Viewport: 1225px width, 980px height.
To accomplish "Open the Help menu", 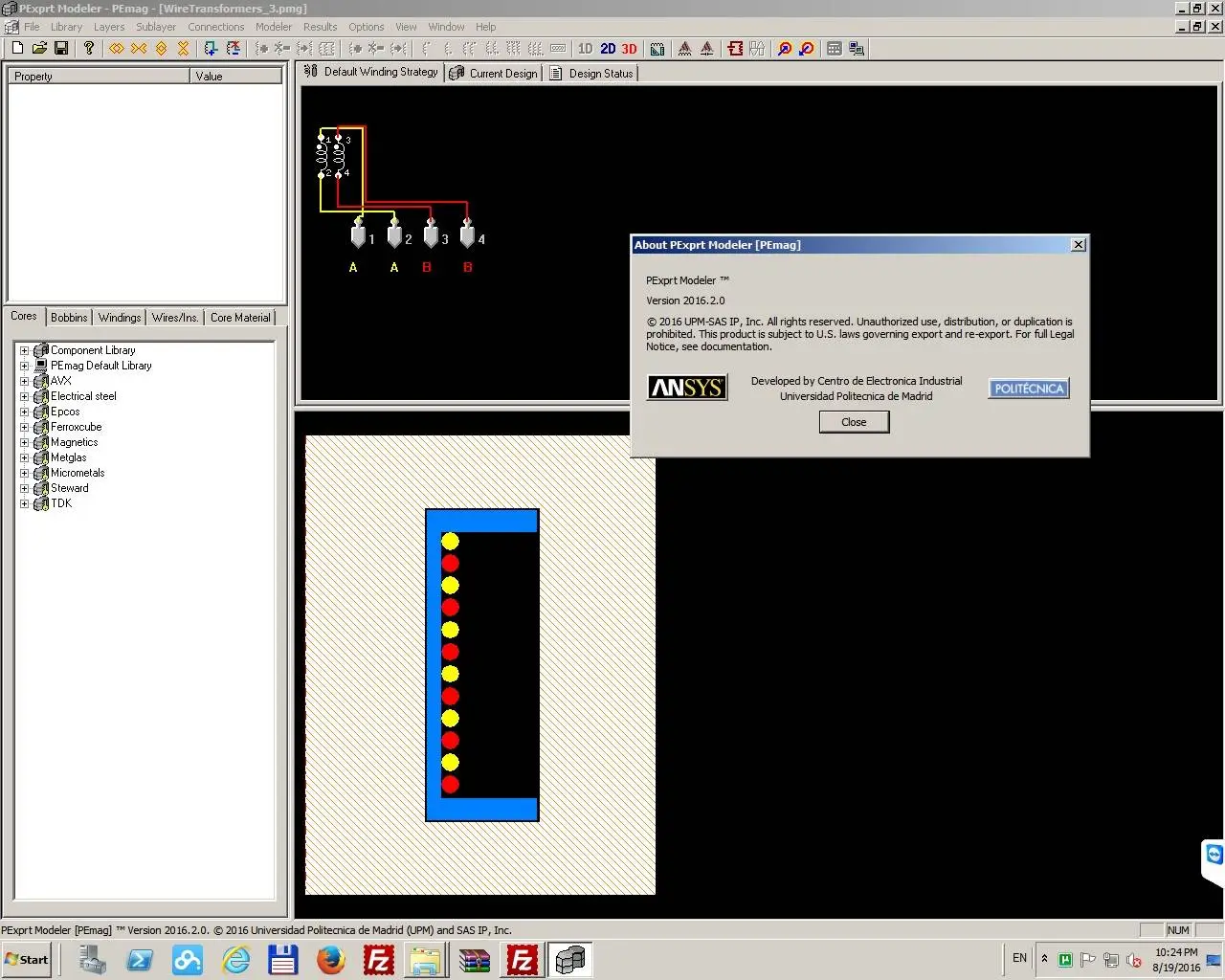I will tap(486, 27).
